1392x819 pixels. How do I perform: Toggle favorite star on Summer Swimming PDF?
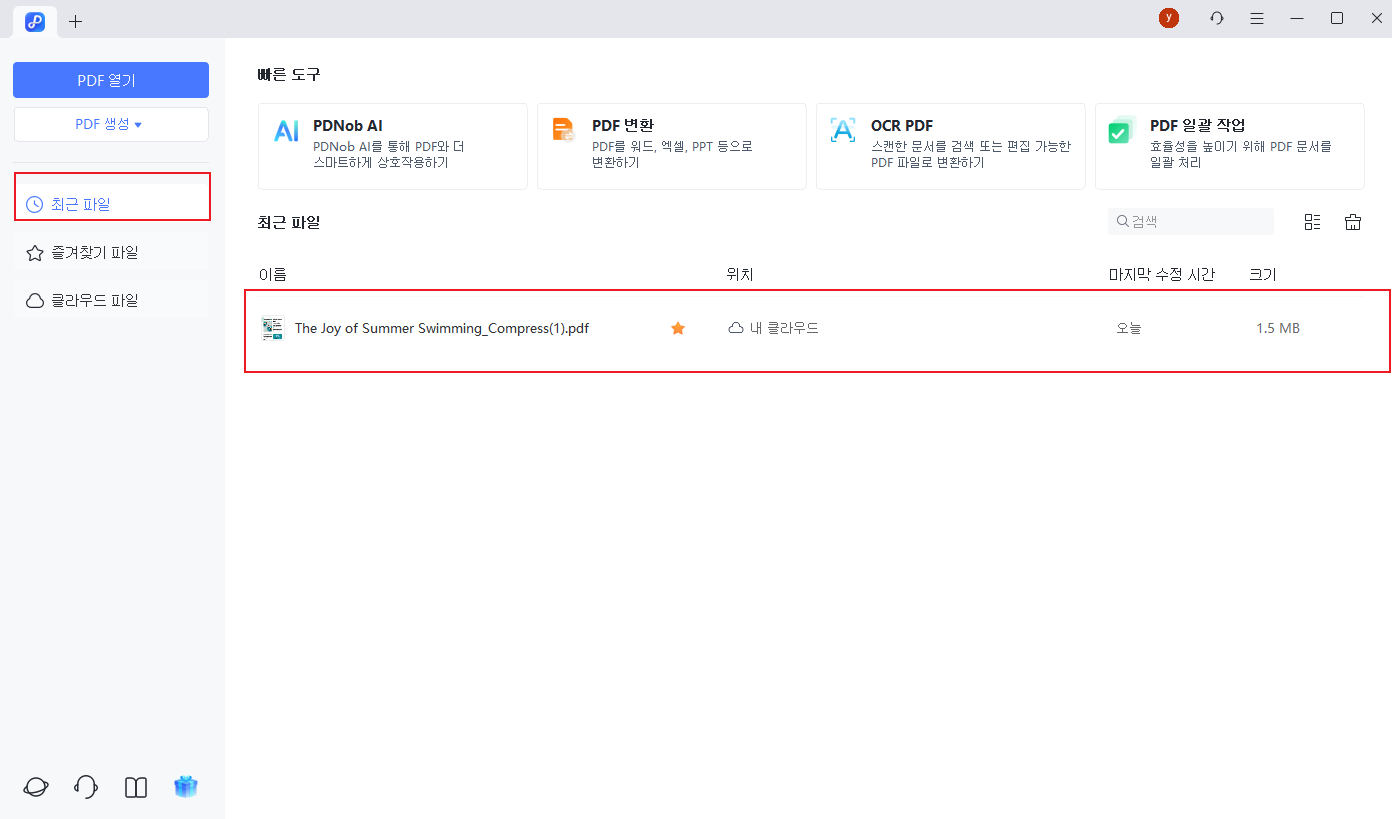(x=678, y=328)
